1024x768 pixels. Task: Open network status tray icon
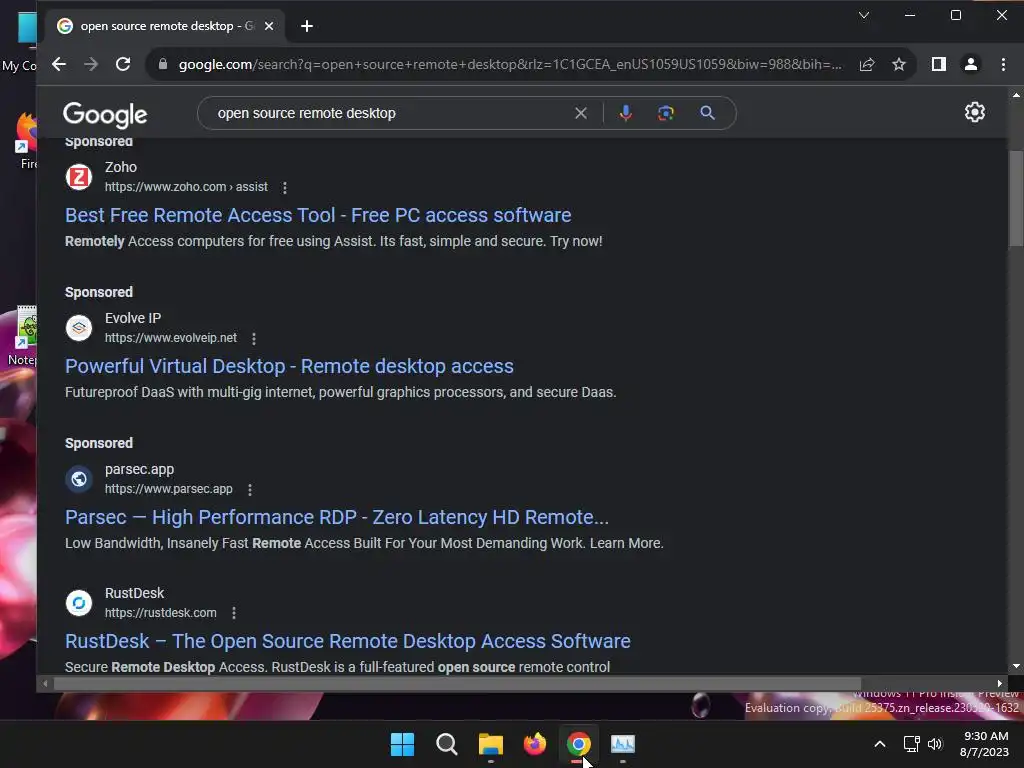[911, 744]
